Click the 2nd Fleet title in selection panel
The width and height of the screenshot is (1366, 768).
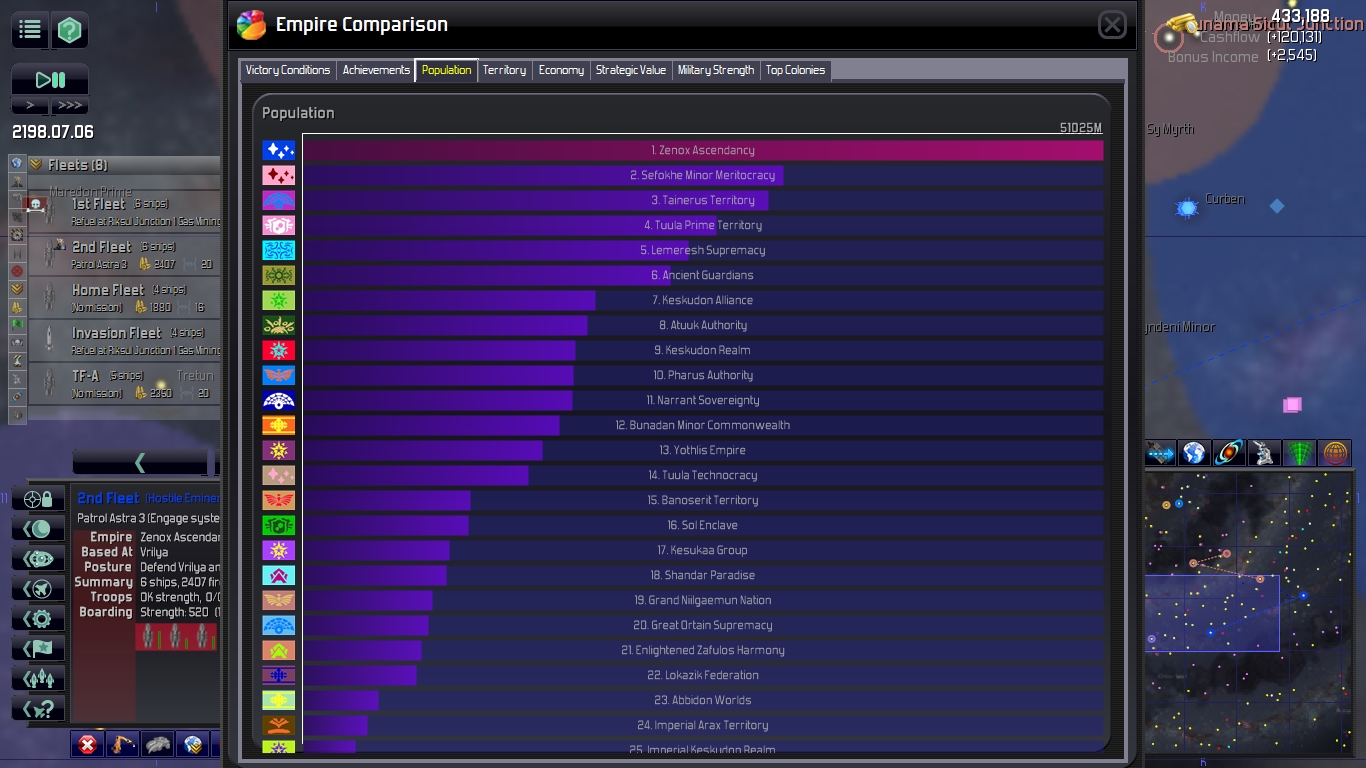coord(108,498)
